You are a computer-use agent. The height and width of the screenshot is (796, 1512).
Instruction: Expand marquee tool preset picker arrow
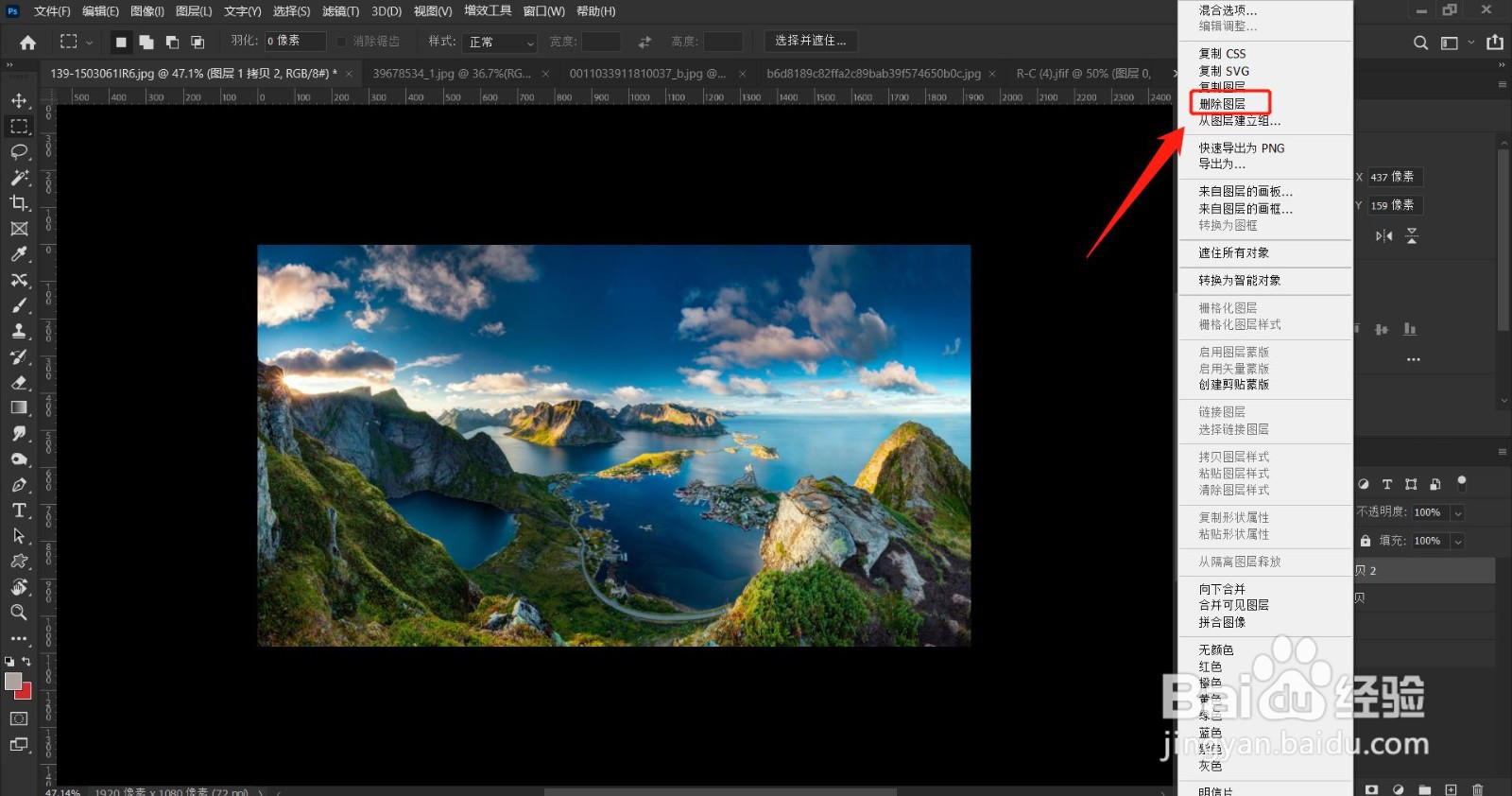(90, 43)
